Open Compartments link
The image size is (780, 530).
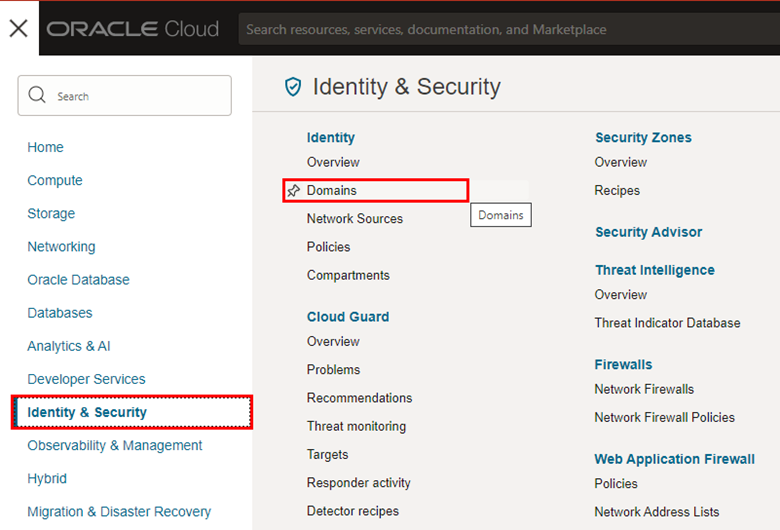click(x=348, y=275)
